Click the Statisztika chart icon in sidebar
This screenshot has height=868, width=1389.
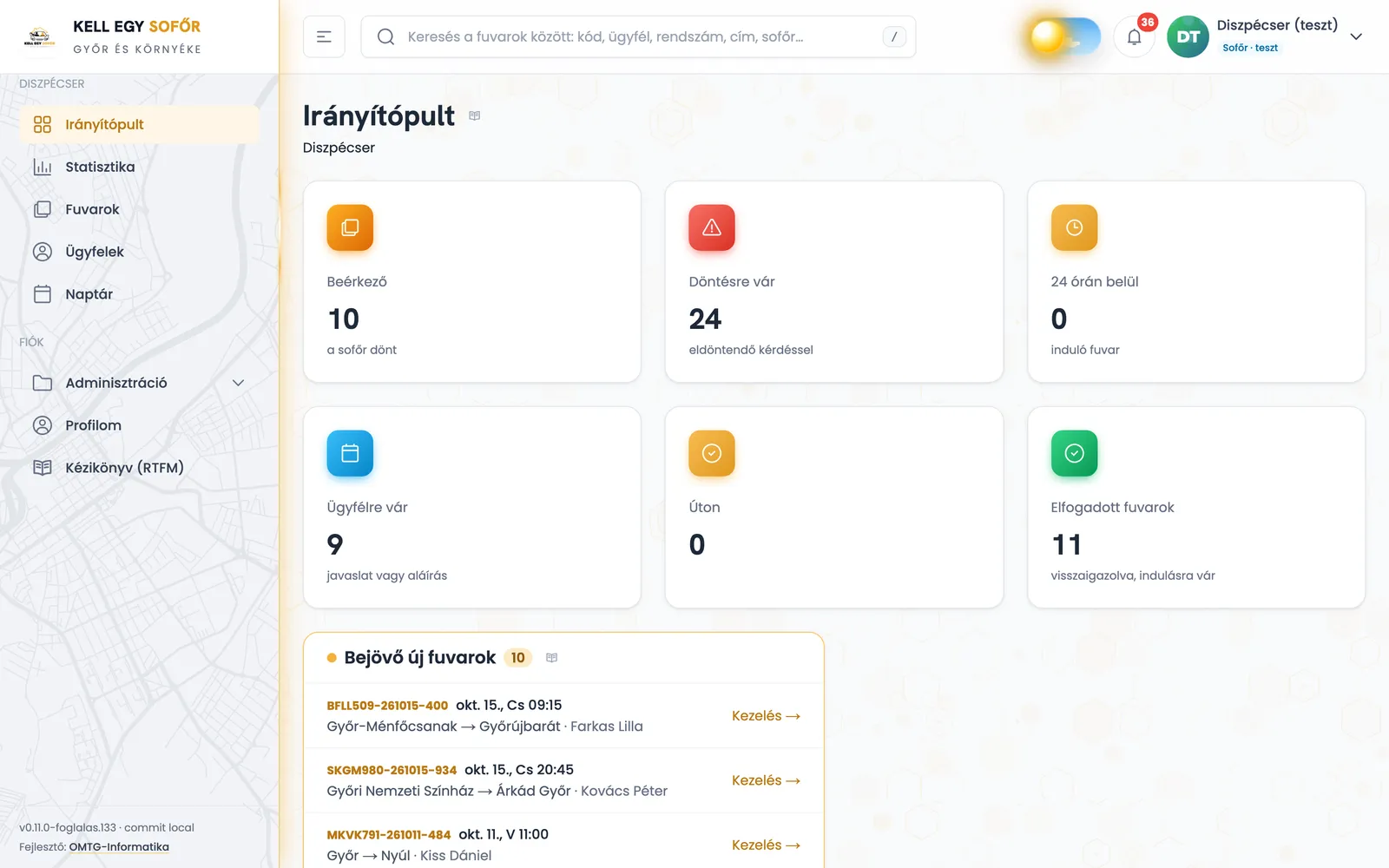point(43,167)
